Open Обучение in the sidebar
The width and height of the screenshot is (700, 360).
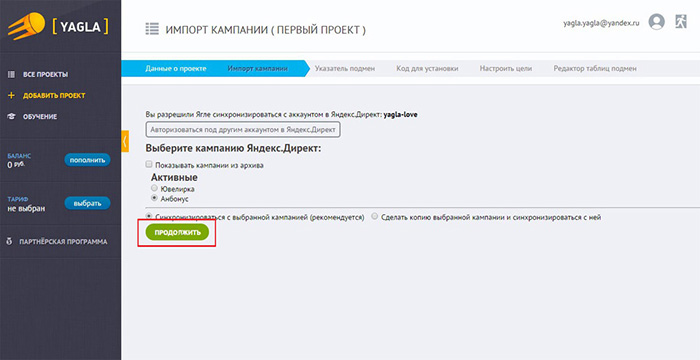pos(40,117)
